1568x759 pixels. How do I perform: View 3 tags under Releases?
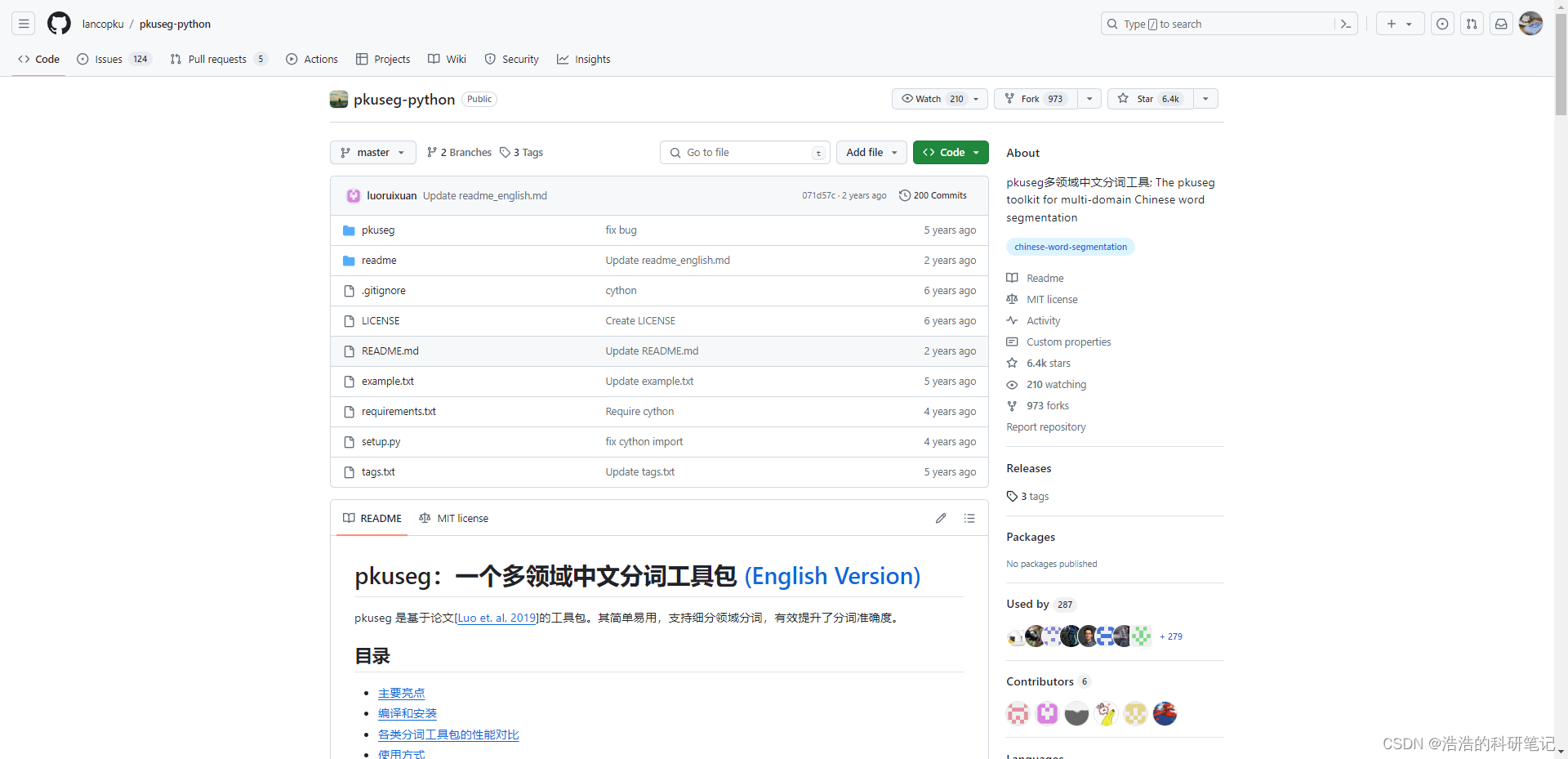(x=1028, y=496)
